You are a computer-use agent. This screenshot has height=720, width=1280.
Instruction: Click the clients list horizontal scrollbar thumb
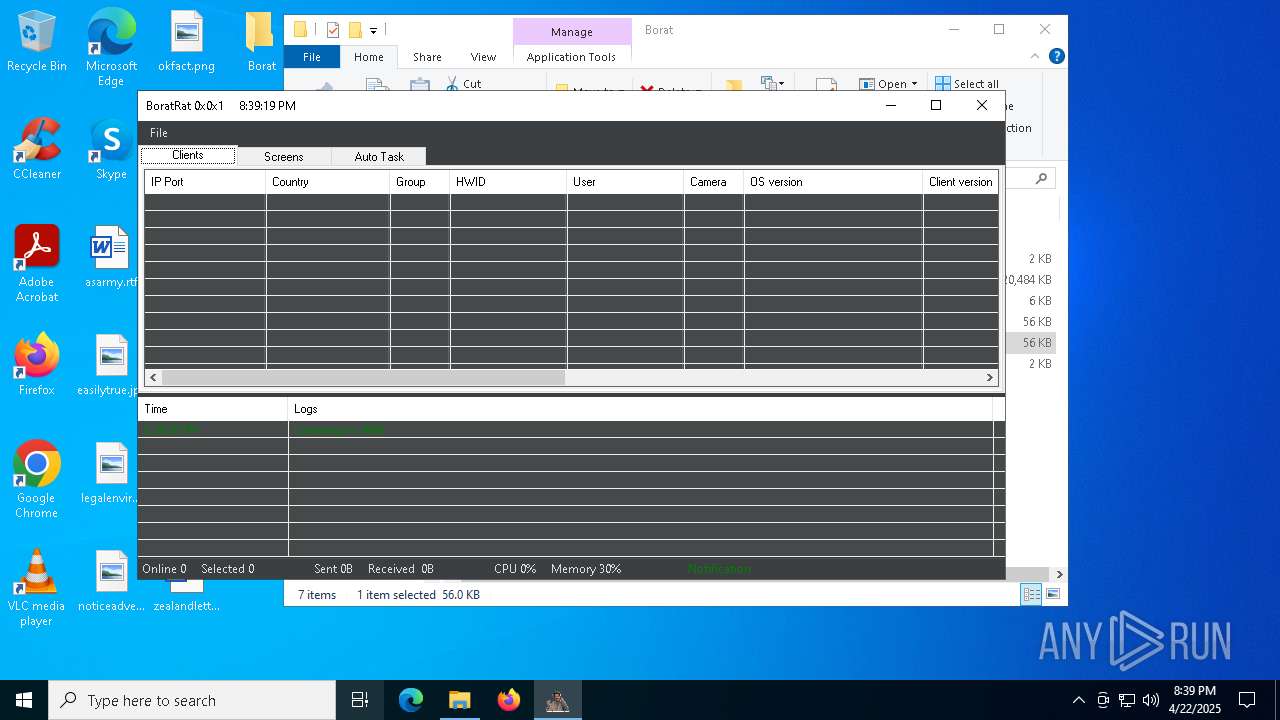tap(363, 377)
